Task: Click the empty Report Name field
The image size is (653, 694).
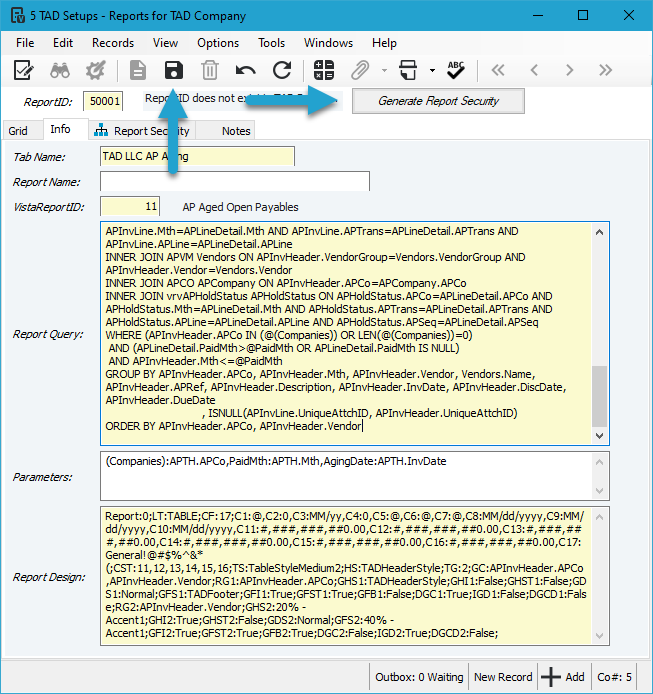Action: 235,181
